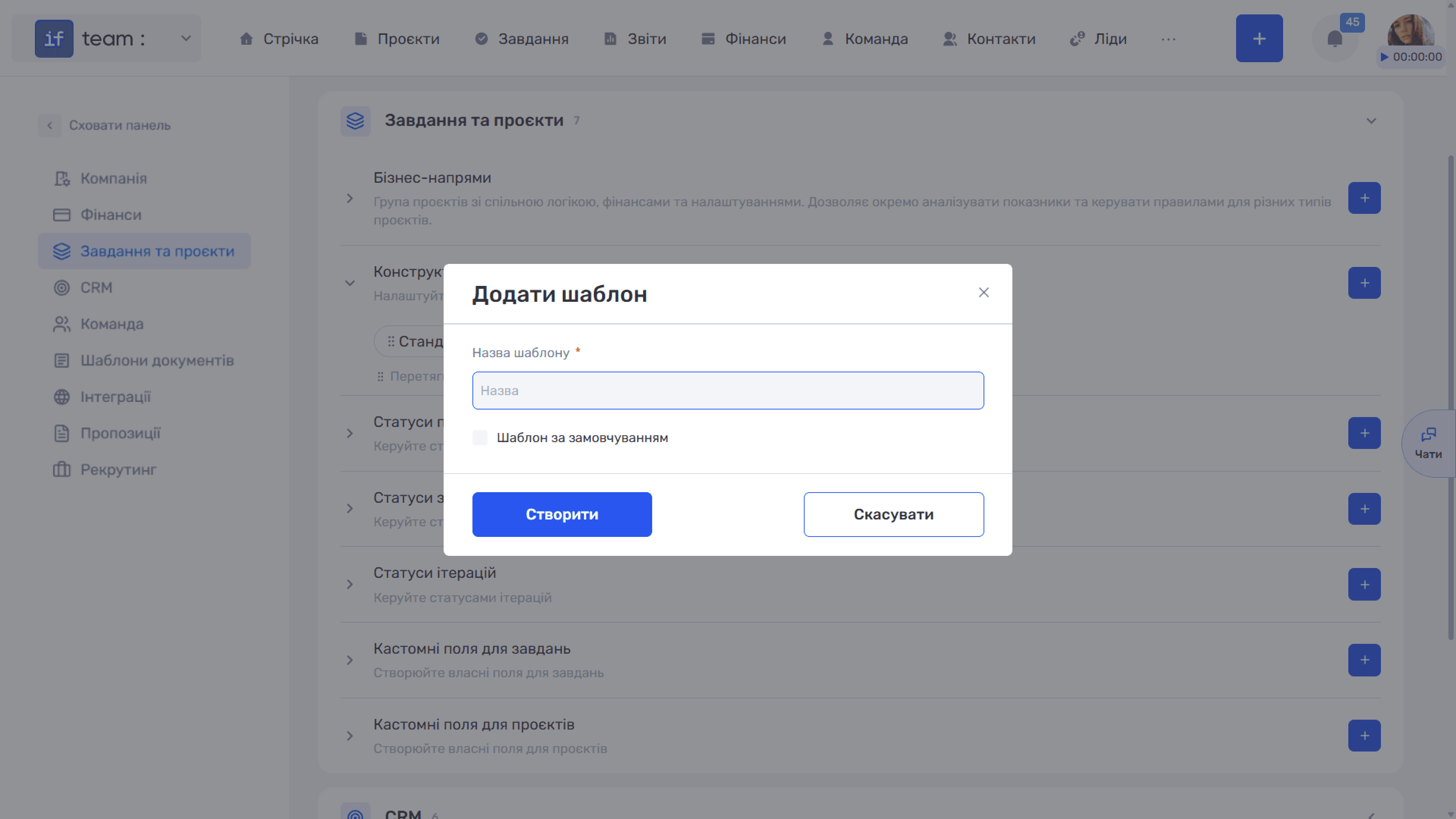Open notifications bell with 45 badge

coord(1335,38)
